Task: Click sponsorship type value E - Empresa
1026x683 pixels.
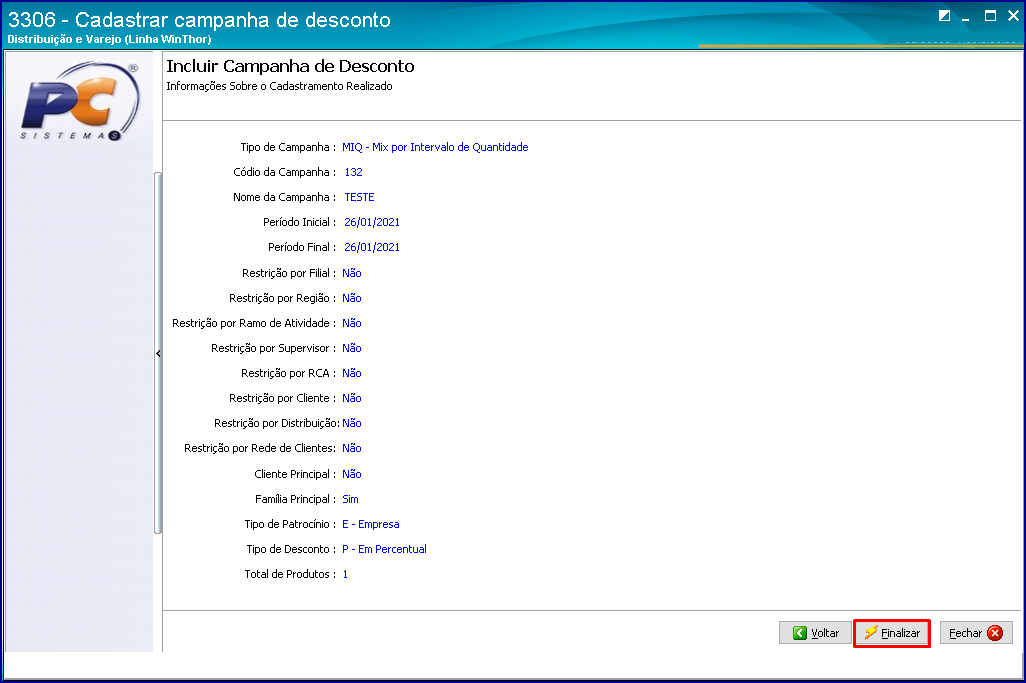Action: [370, 524]
